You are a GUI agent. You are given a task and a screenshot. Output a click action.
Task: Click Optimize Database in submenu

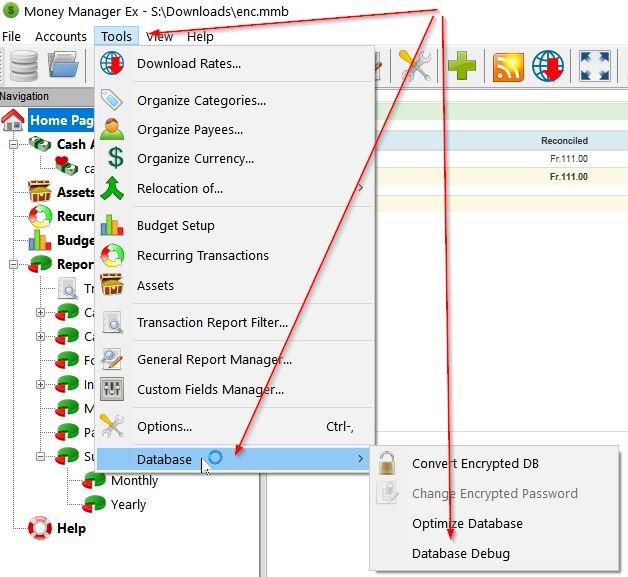(x=467, y=523)
